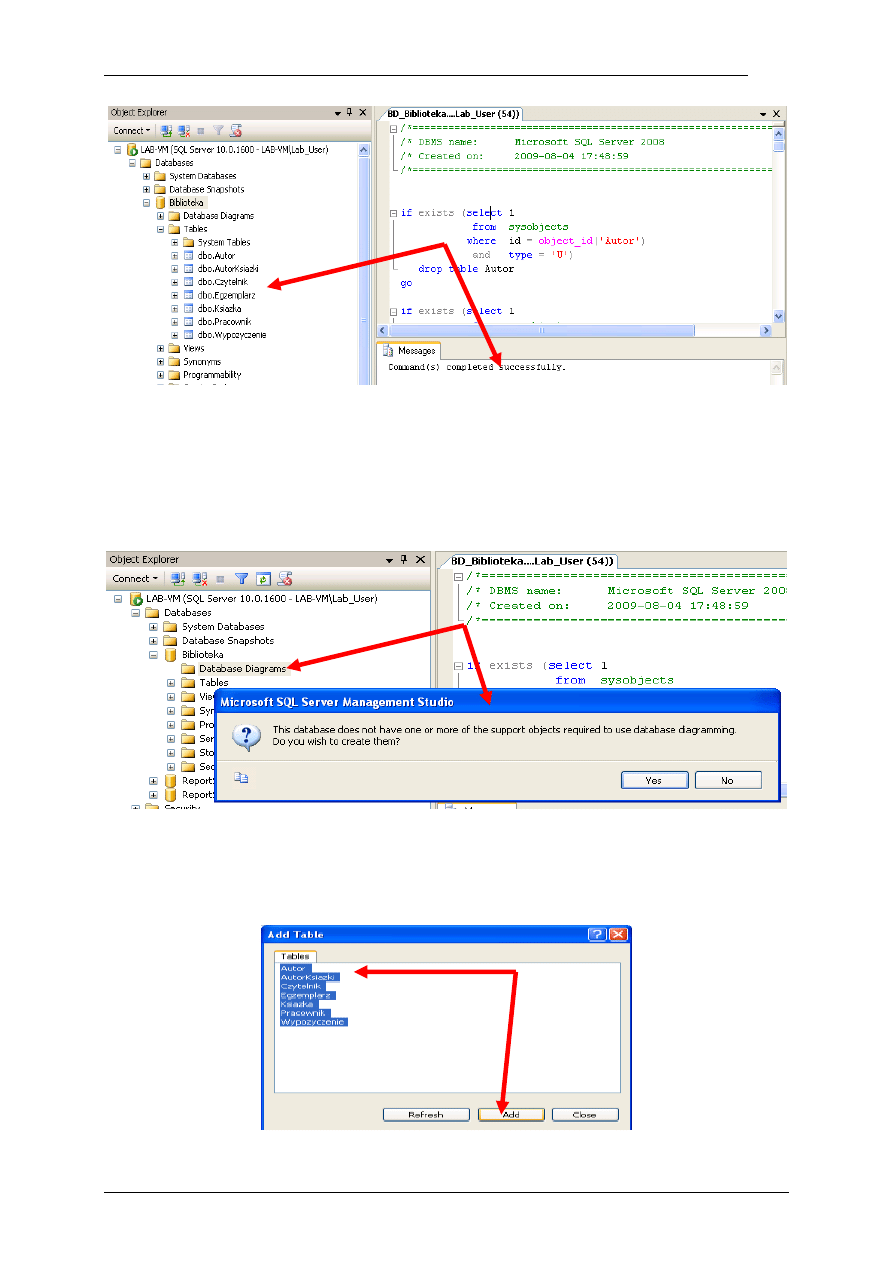The image size is (893, 1263).
Task: Select Wypozyczenie in the Add Table list
Action: [313, 1022]
